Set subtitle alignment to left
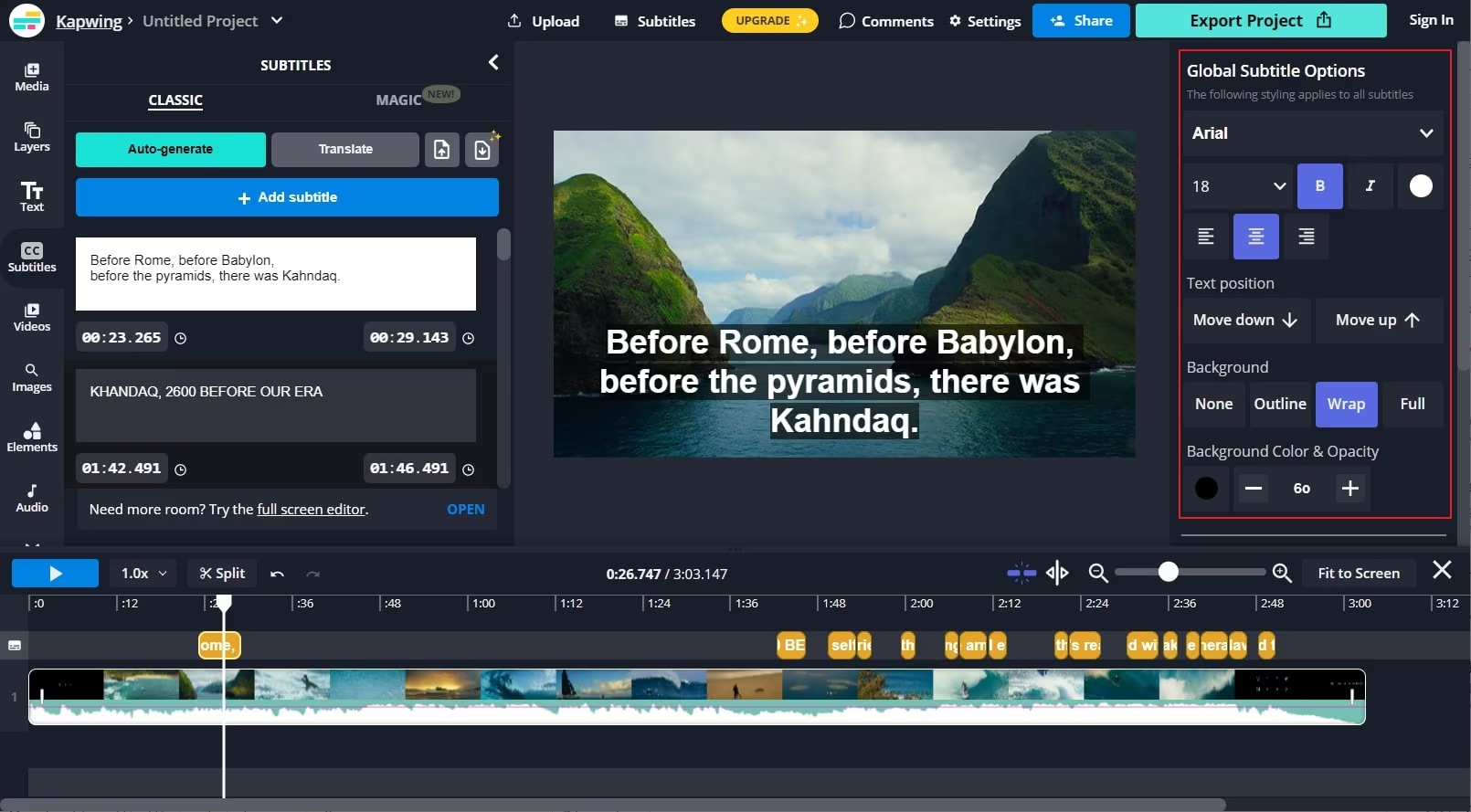 pos(1206,237)
